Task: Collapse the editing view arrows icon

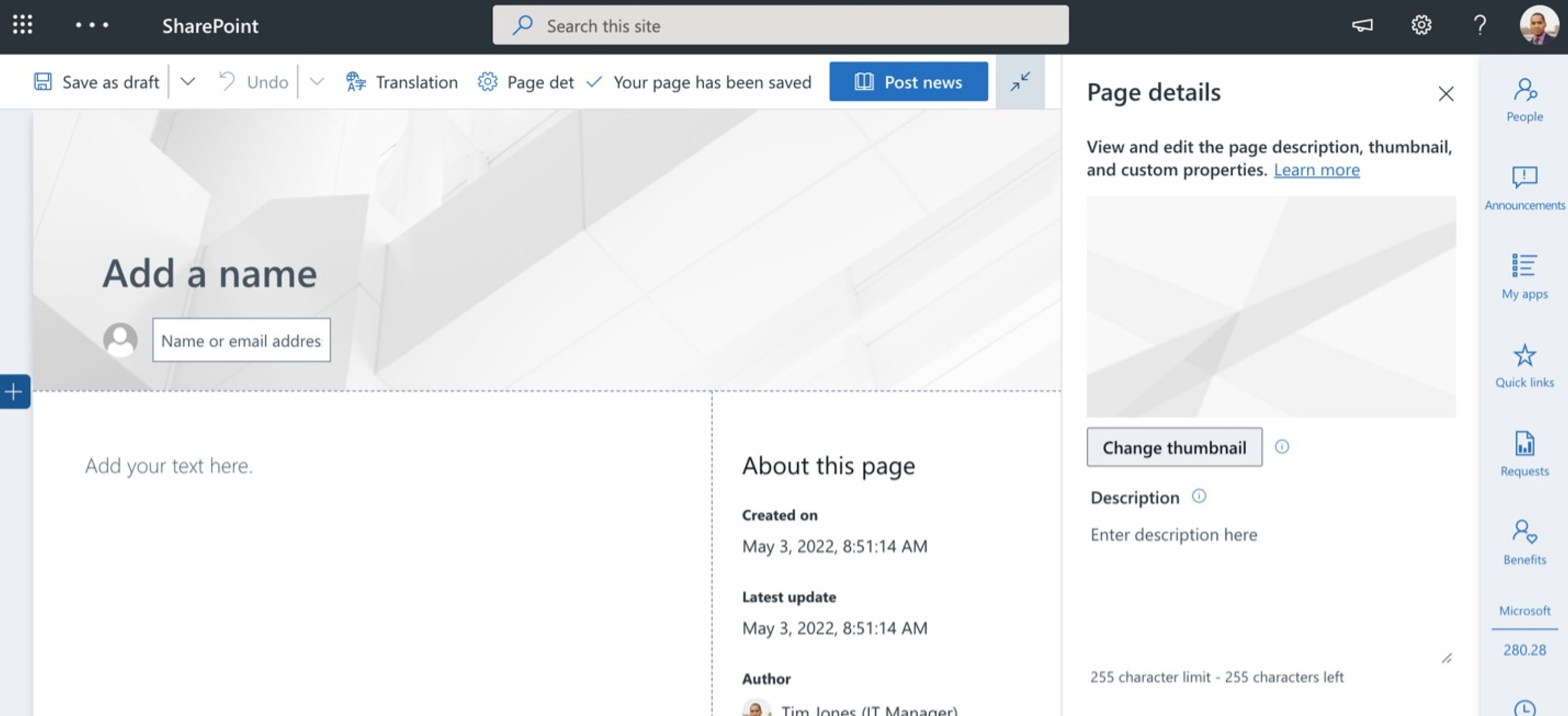Action: coord(1020,82)
